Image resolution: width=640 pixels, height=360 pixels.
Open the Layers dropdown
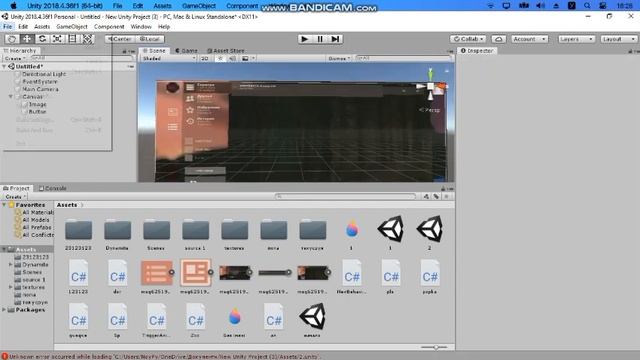[576, 39]
